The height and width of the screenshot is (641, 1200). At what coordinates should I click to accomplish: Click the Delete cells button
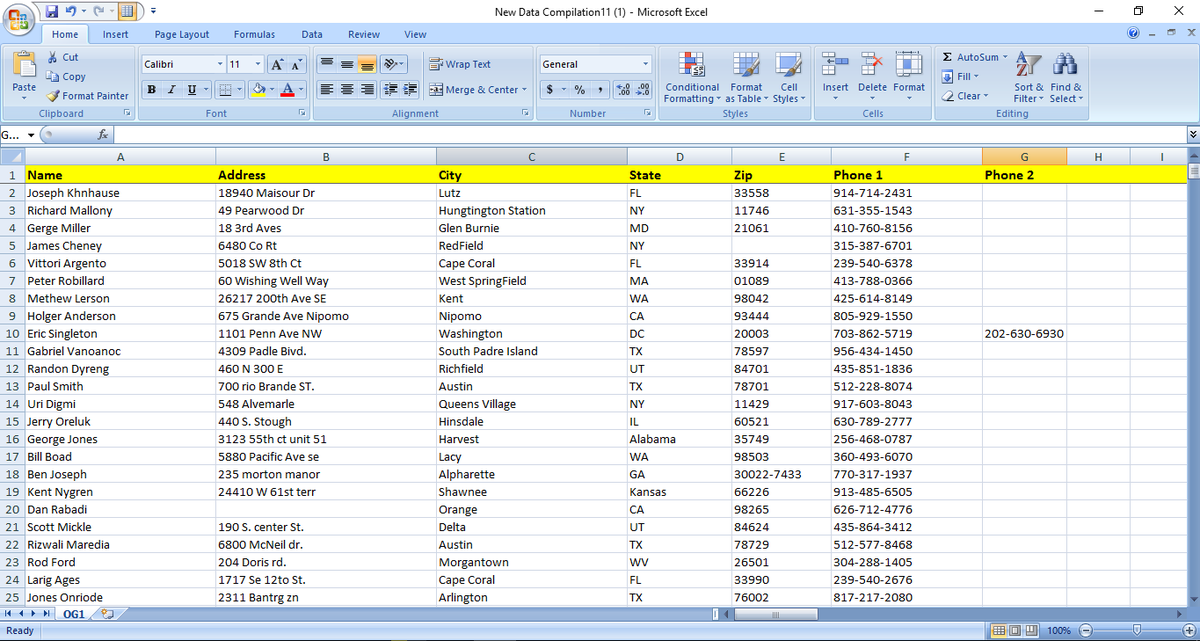(872, 75)
